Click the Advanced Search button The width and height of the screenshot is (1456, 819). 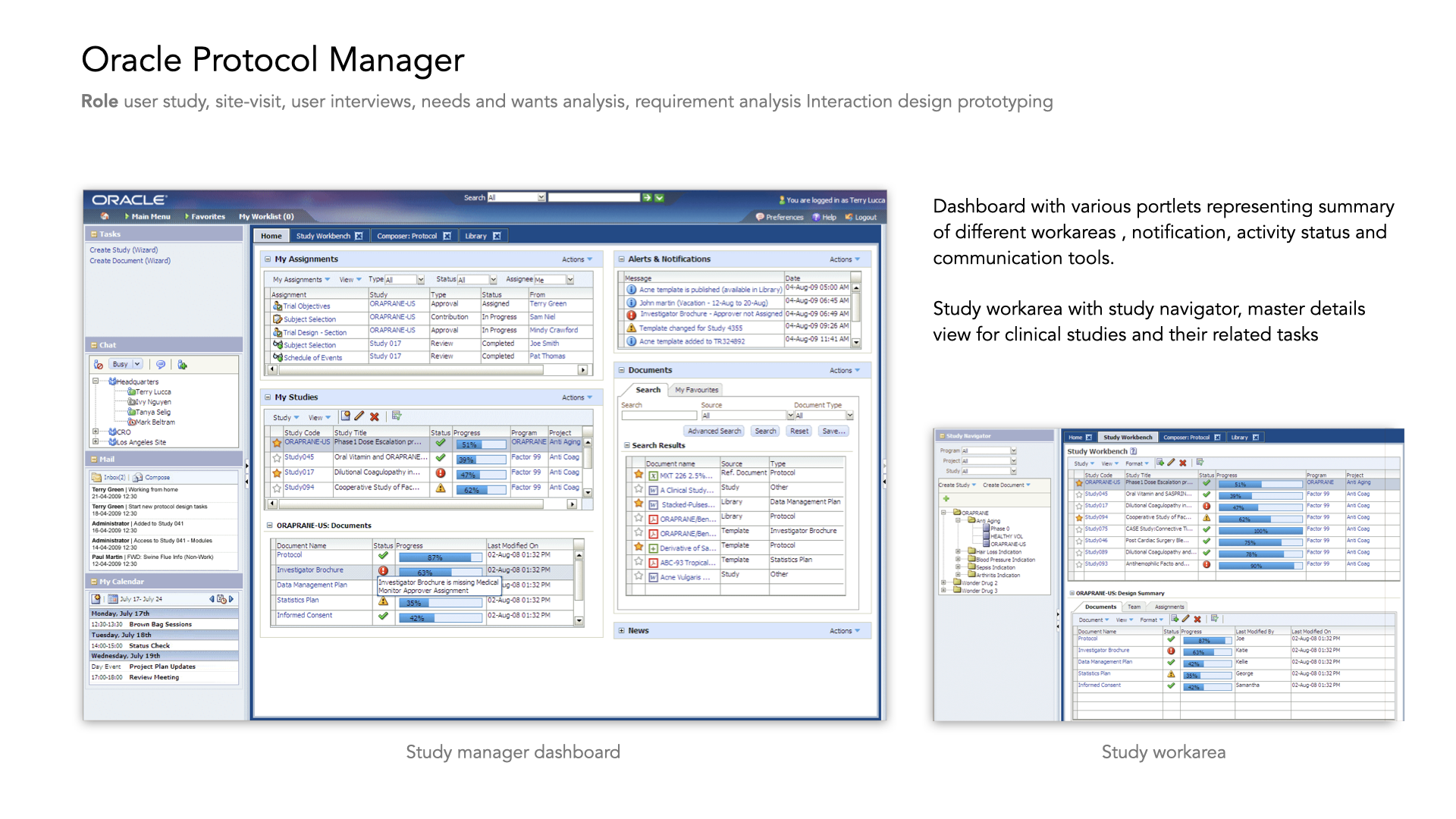[x=714, y=431]
